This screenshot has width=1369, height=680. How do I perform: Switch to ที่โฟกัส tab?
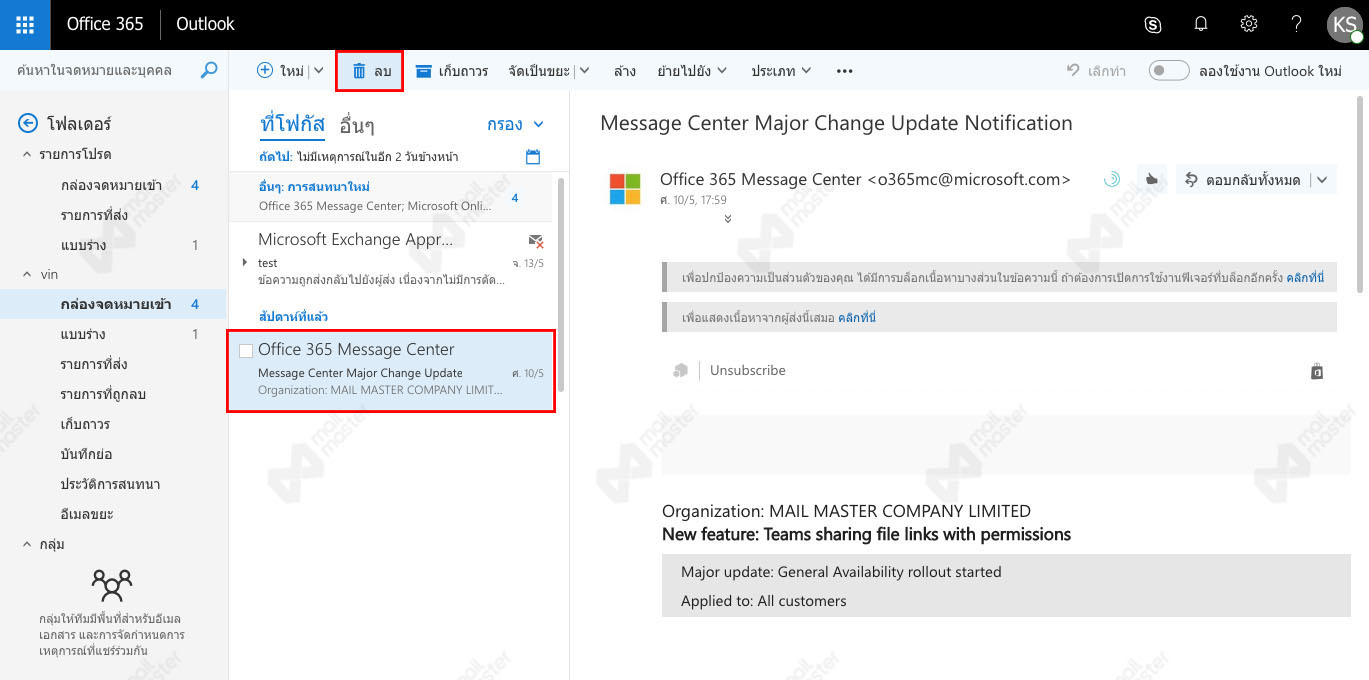pyautogui.click(x=292, y=125)
